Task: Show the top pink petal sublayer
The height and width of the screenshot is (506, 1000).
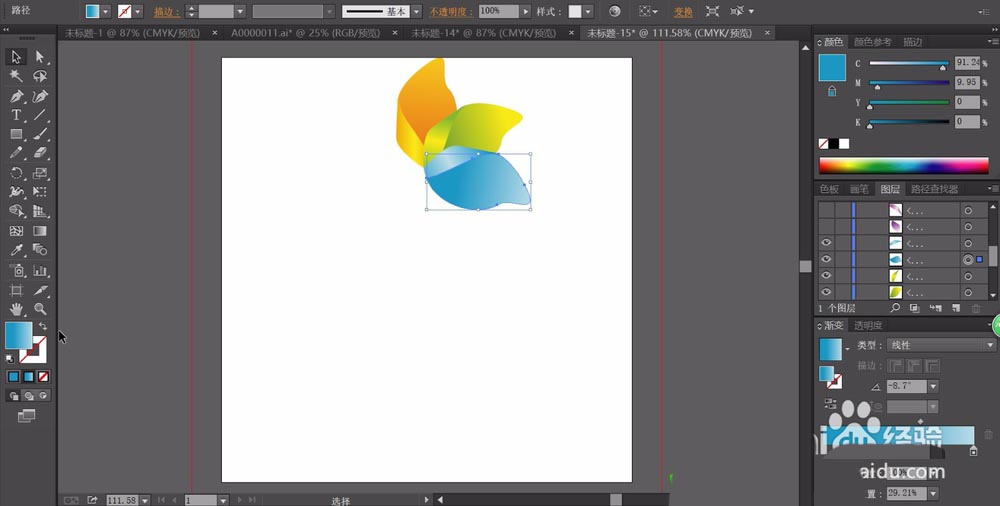Action: (x=827, y=209)
